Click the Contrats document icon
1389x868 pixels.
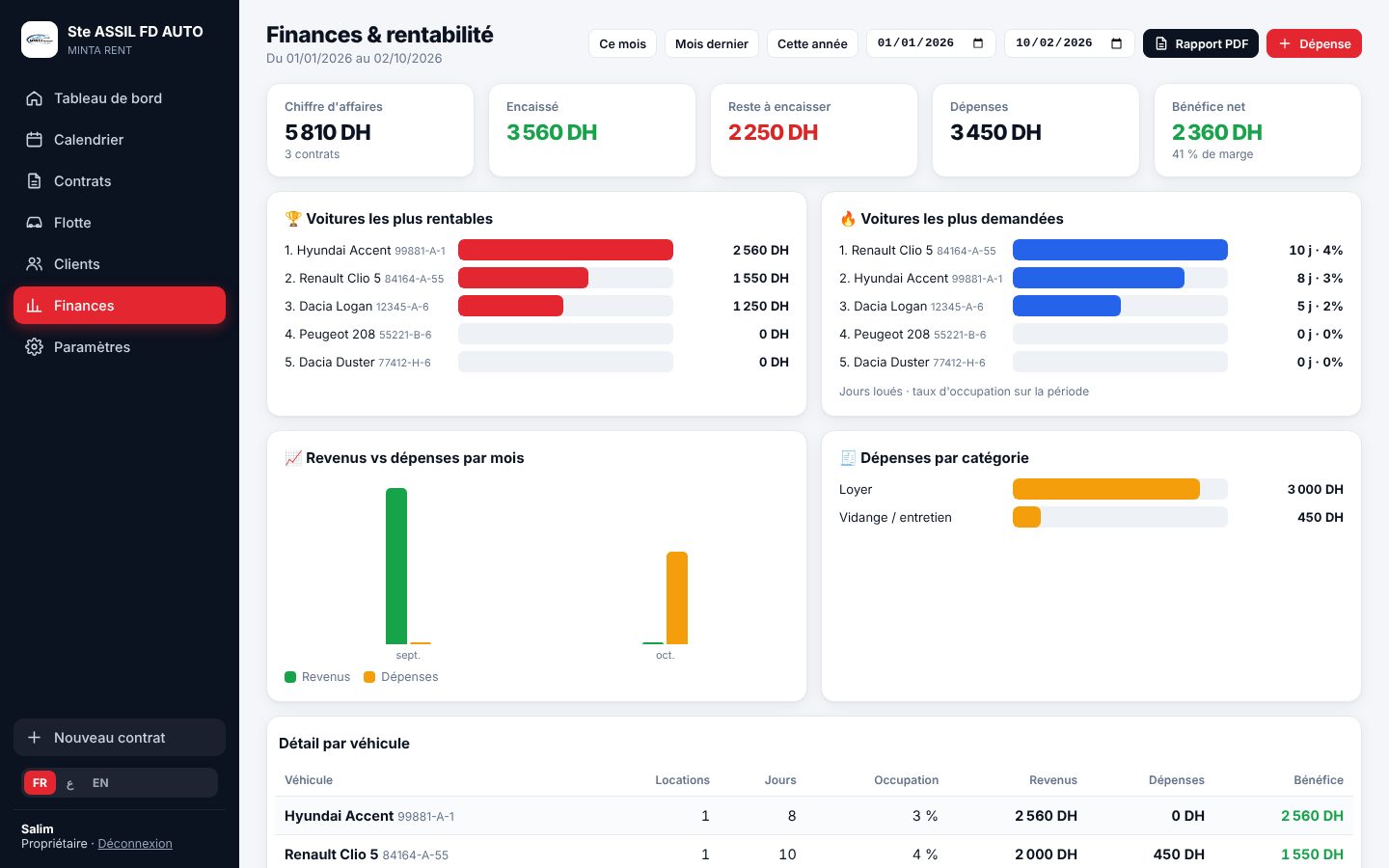[34, 181]
